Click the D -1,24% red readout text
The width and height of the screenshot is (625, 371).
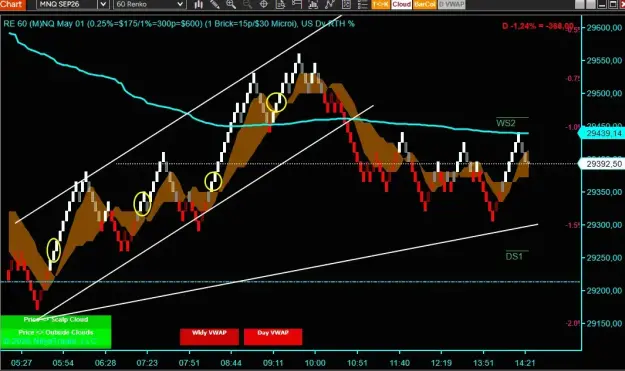click(x=538, y=26)
